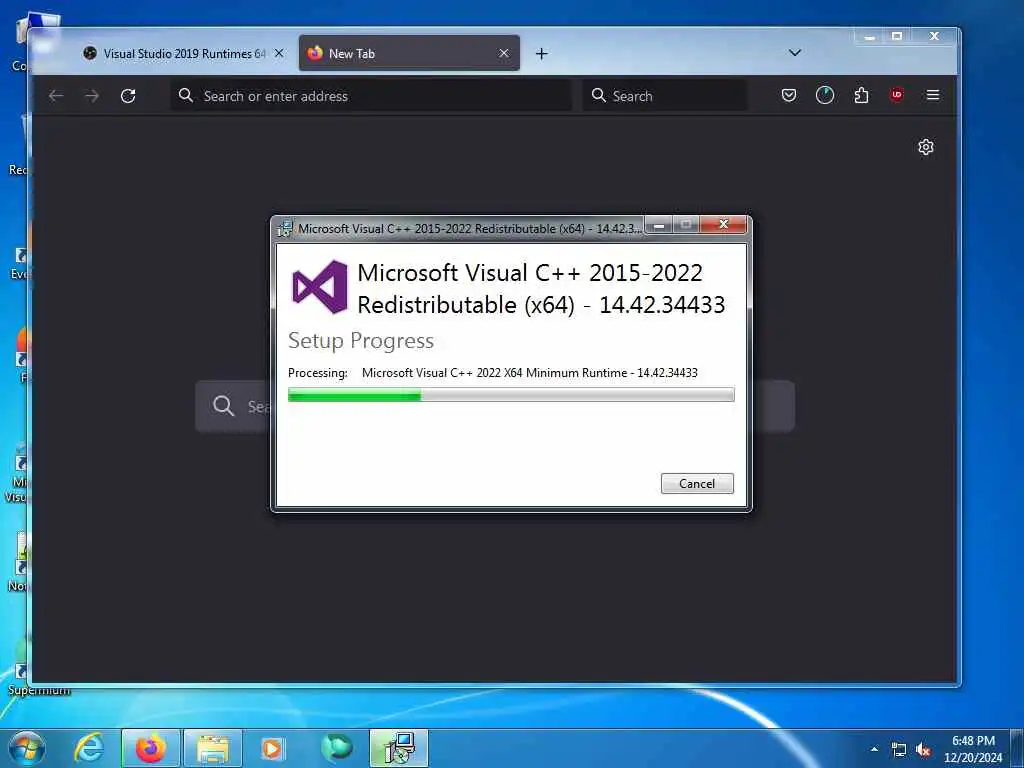Open Windows Explorer folder from taskbar

(x=213, y=748)
